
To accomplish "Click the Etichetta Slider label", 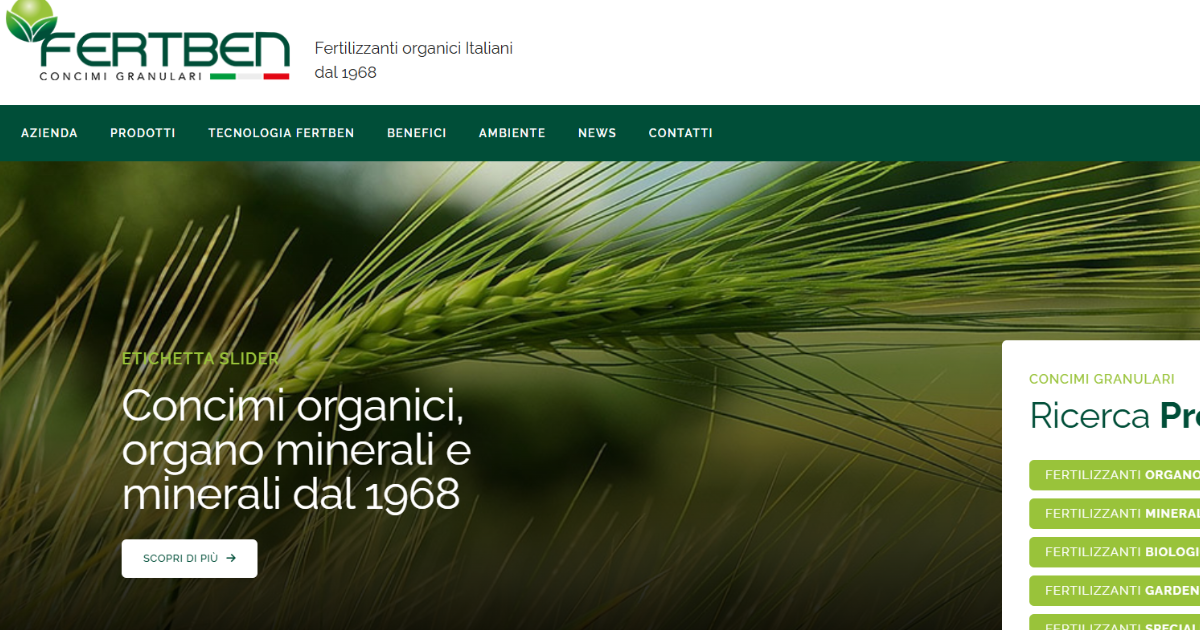I will coord(200,358).
